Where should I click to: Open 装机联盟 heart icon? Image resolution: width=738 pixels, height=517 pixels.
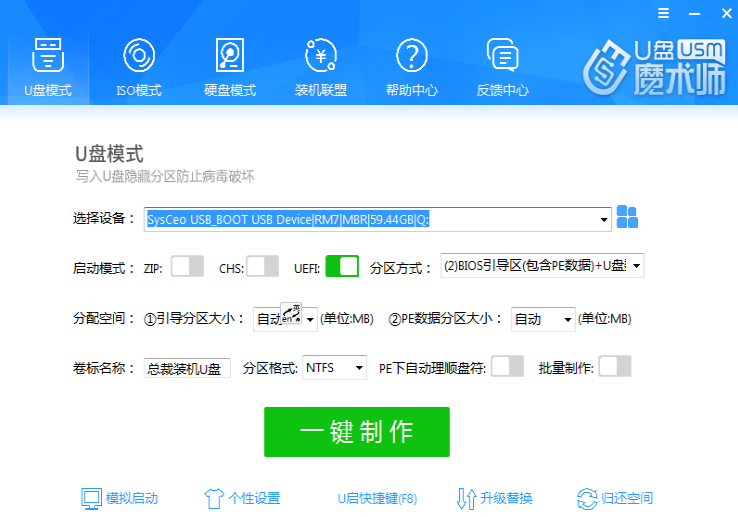(x=321, y=56)
